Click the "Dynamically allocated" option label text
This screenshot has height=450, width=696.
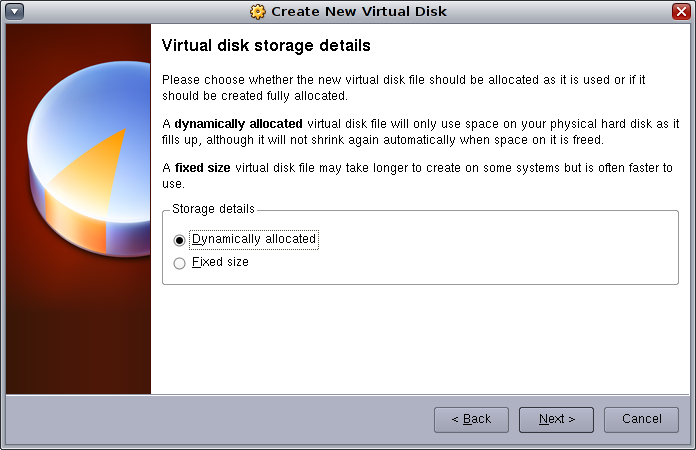254,240
